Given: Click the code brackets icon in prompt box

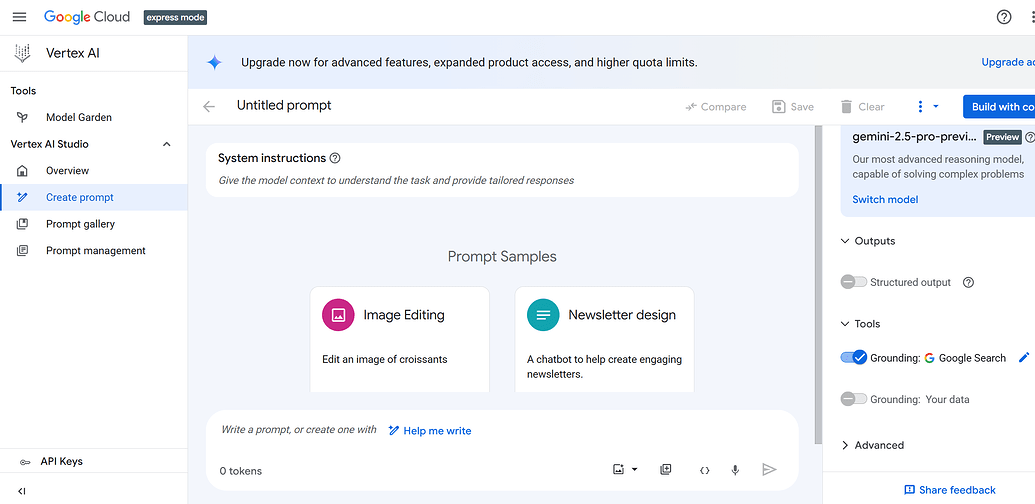Looking at the screenshot, I should 704,470.
